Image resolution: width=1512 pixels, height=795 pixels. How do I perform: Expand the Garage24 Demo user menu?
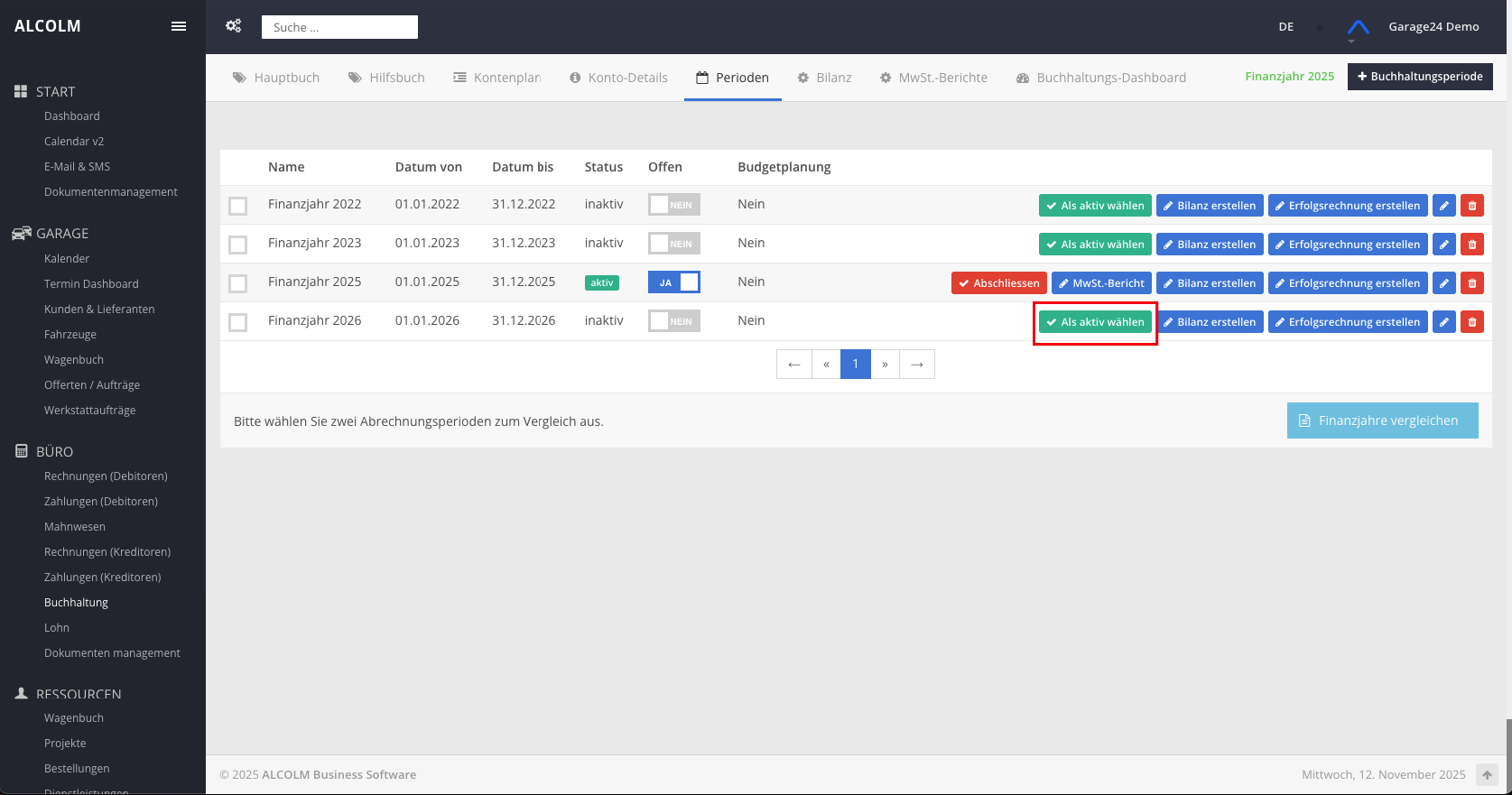click(x=1433, y=27)
